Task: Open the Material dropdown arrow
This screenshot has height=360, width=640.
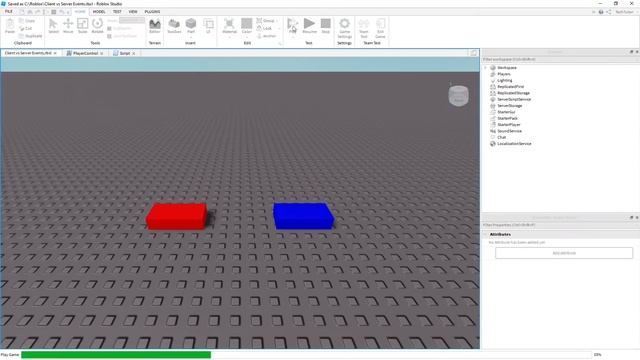Action: click(229, 37)
